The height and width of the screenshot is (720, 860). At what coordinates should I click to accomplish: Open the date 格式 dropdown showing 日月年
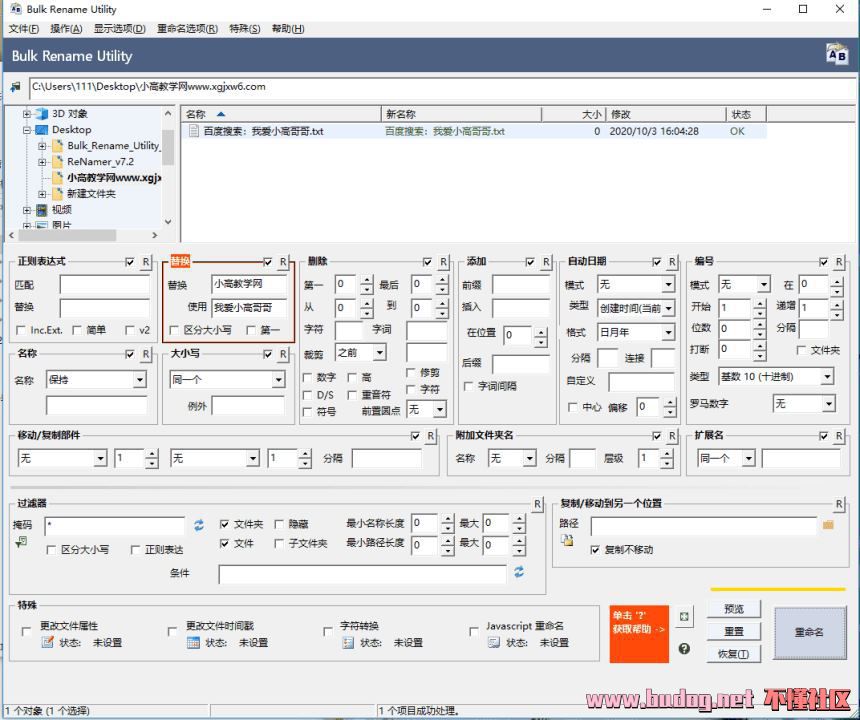point(668,332)
